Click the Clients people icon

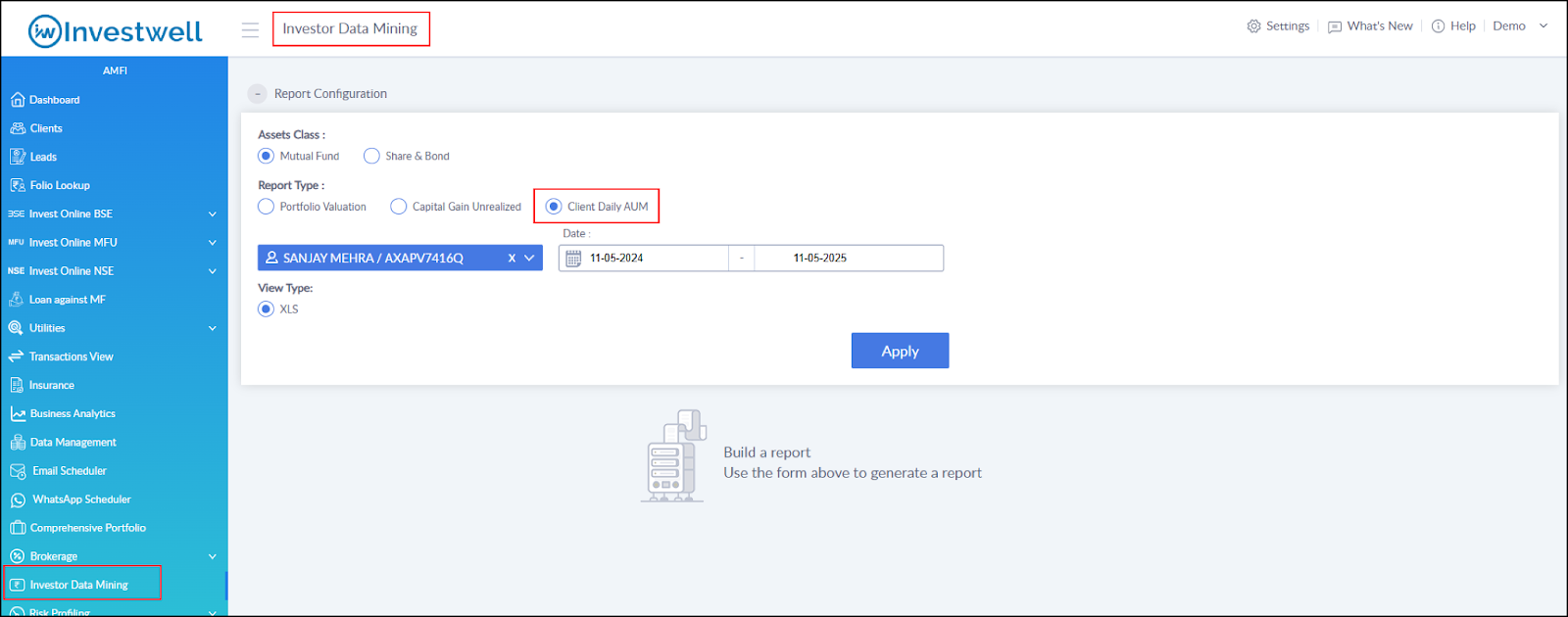[17, 128]
